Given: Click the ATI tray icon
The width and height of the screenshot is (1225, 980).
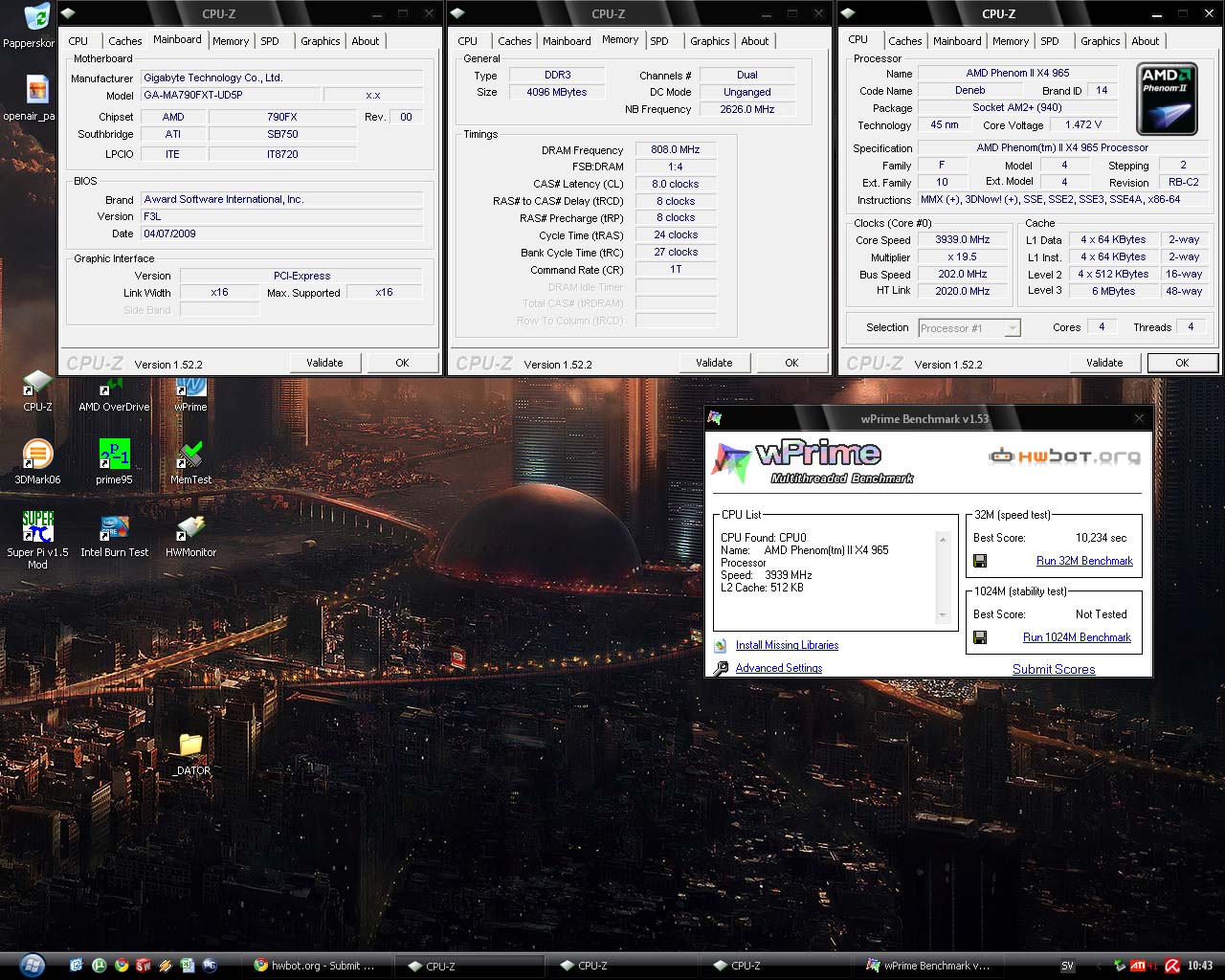Looking at the screenshot, I should pos(1139,966).
